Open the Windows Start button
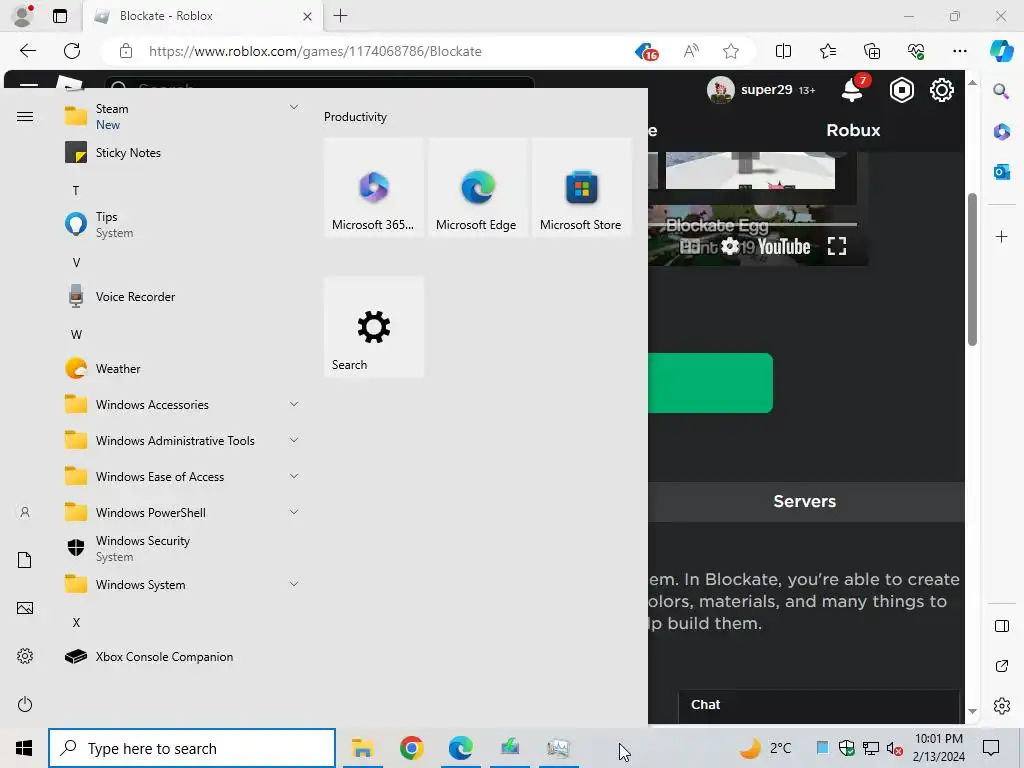The width and height of the screenshot is (1024, 768). tap(24, 748)
